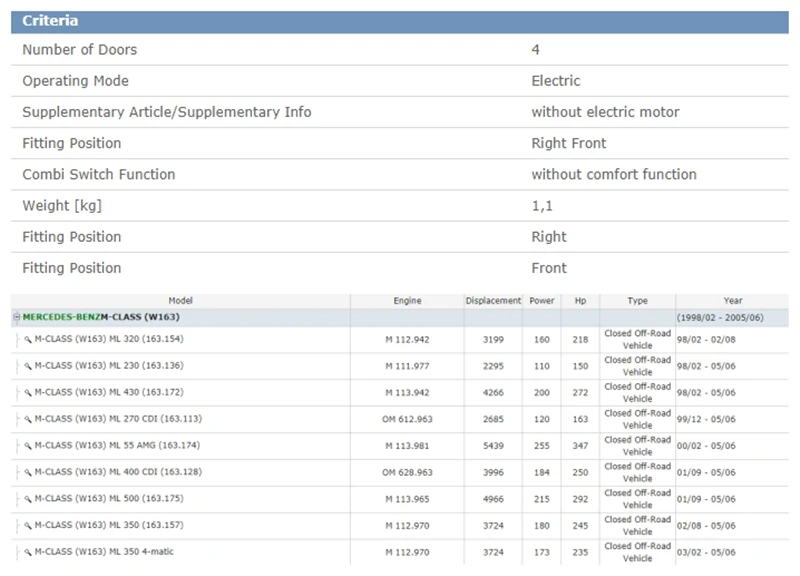Click the Hp column header
This screenshot has height=576, width=800.
581,300
